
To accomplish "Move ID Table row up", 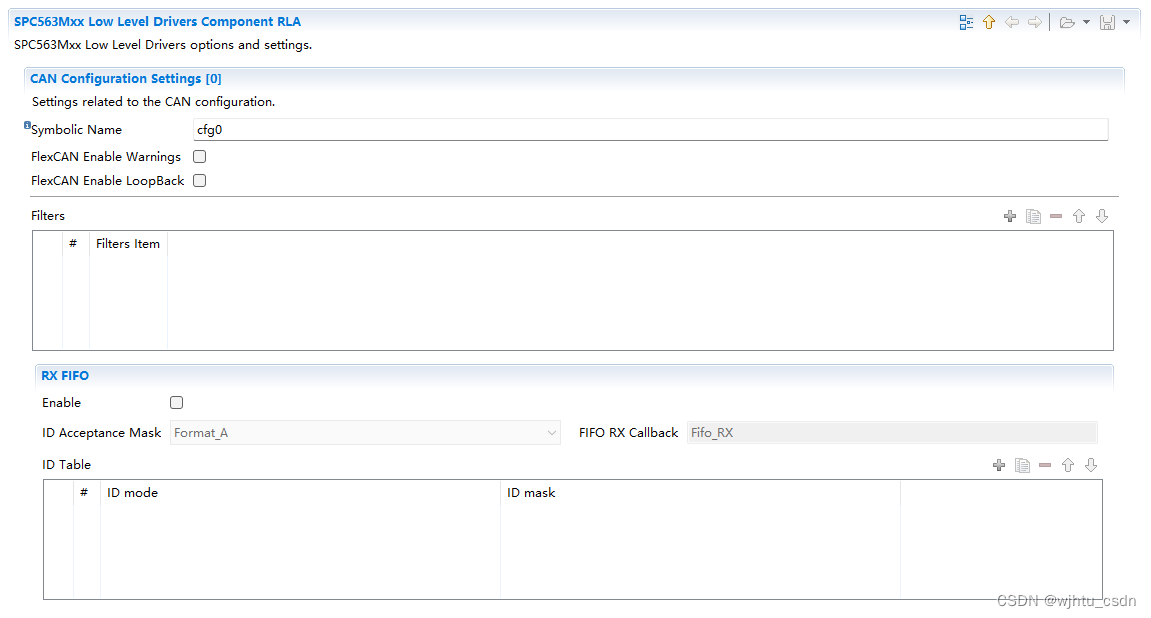I will (x=1068, y=465).
